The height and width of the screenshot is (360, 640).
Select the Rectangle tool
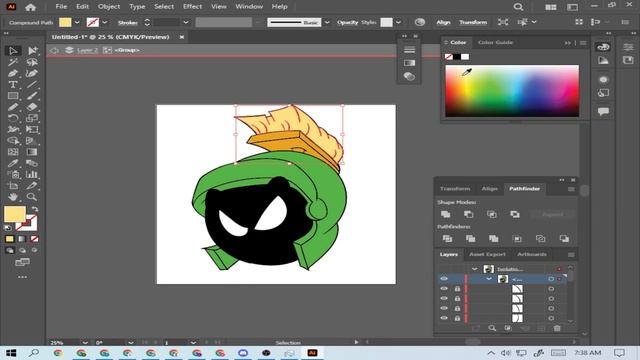coord(13,96)
